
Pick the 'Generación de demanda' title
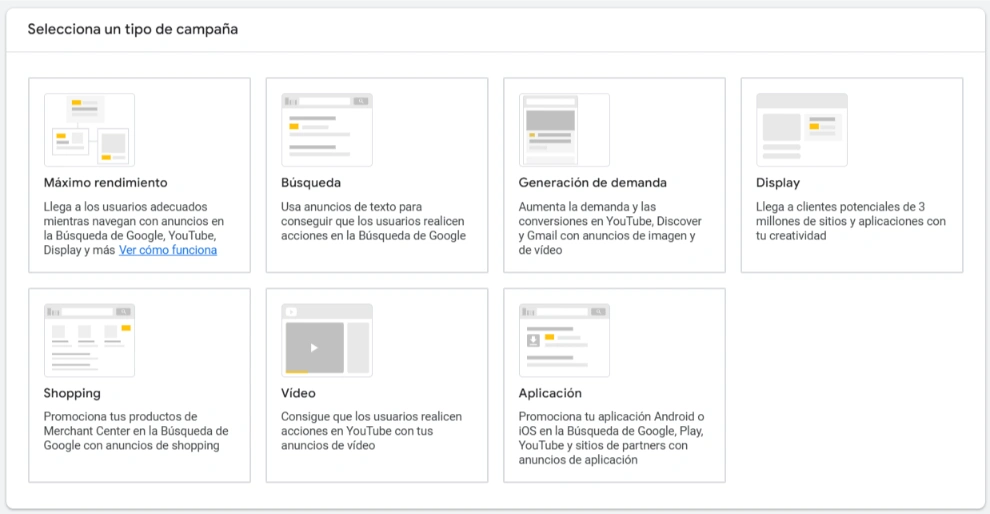[x=592, y=183]
